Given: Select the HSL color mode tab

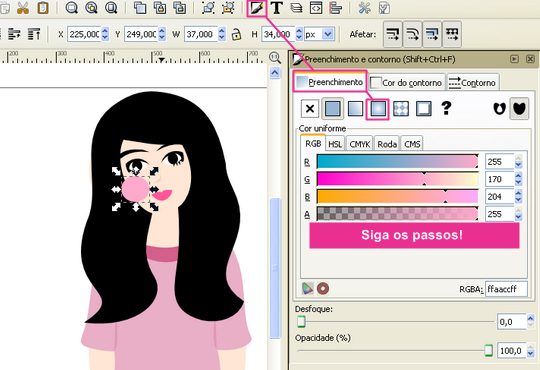Looking at the screenshot, I should [x=335, y=144].
